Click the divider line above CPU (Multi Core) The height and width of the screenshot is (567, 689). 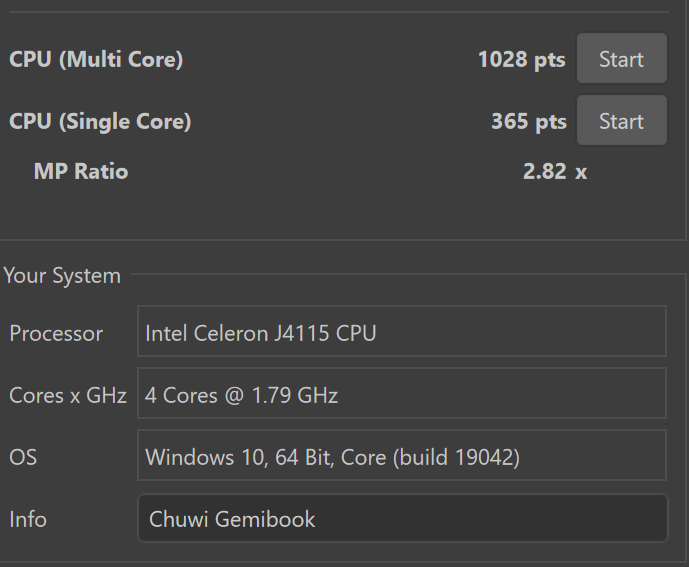[x=340, y=12]
